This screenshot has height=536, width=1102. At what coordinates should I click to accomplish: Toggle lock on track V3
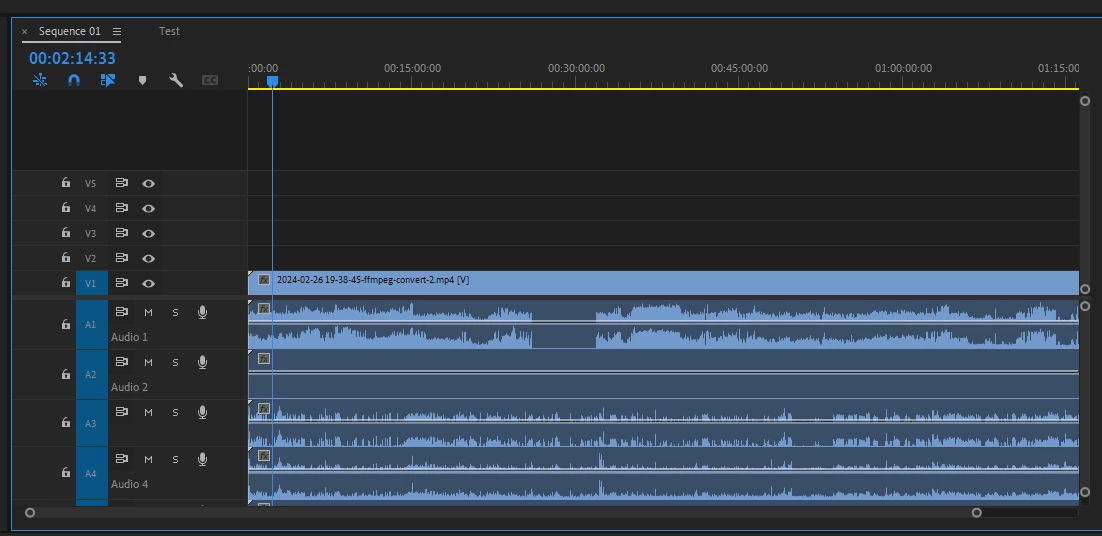click(65, 233)
